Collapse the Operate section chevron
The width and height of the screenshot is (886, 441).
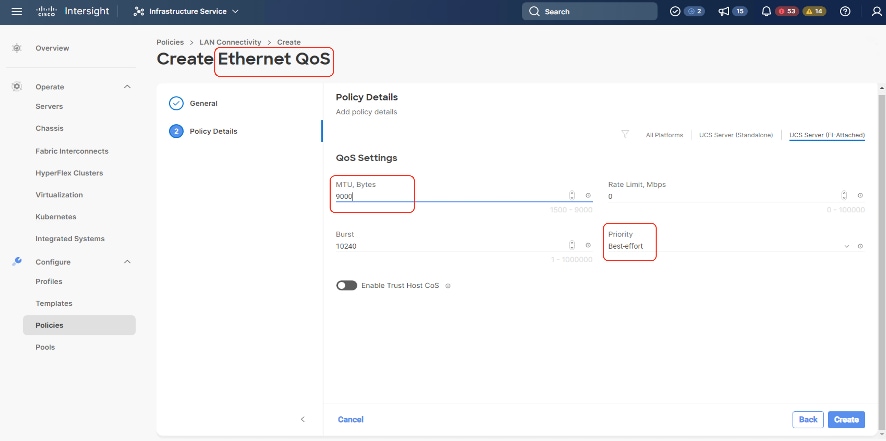(x=127, y=87)
